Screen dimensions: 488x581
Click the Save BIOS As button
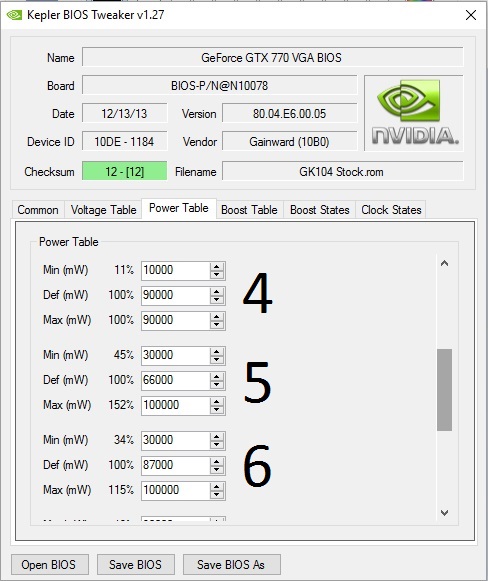[x=232, y=565]
